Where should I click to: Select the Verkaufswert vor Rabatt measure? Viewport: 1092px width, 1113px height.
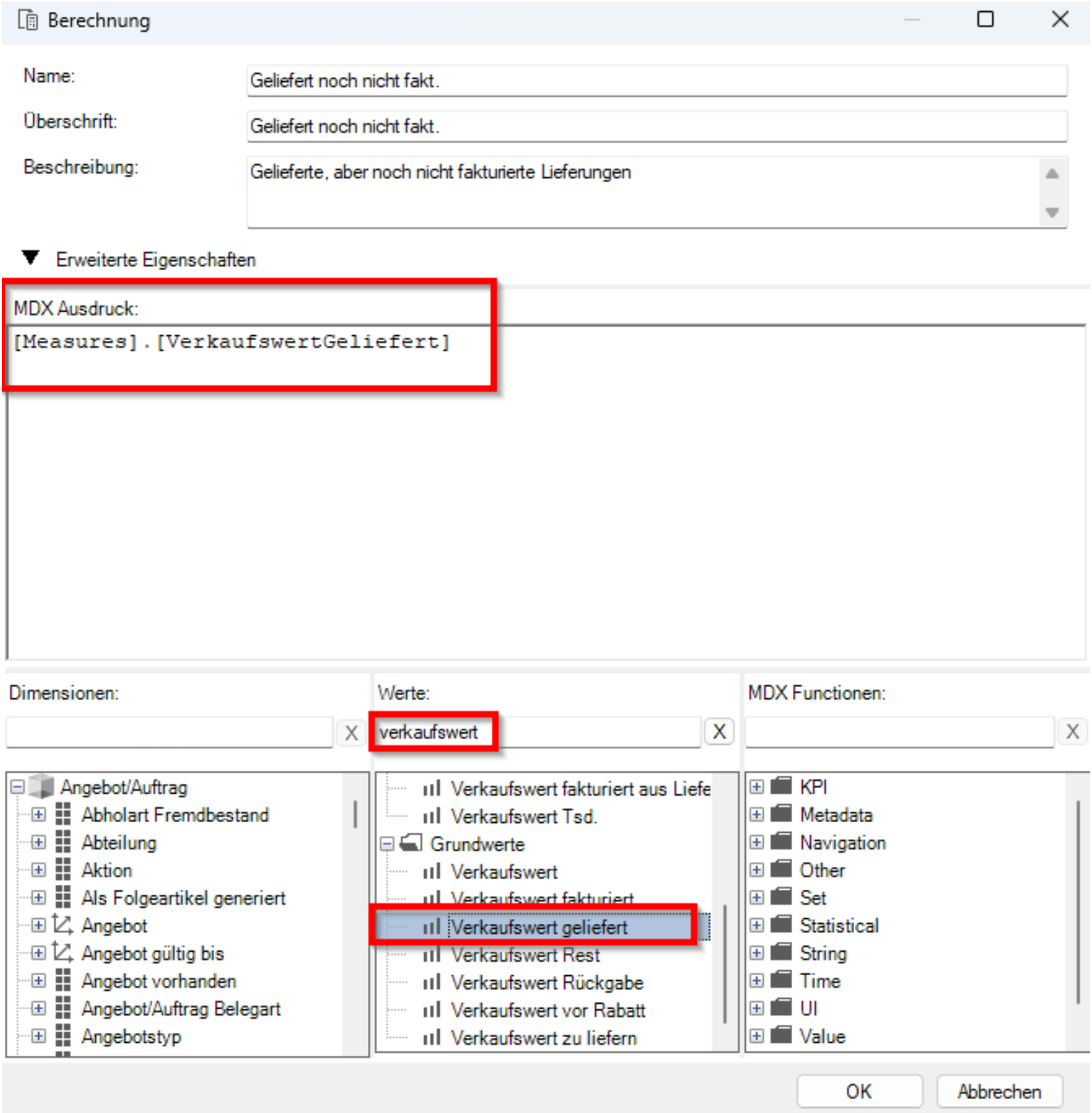[548, 1010]
